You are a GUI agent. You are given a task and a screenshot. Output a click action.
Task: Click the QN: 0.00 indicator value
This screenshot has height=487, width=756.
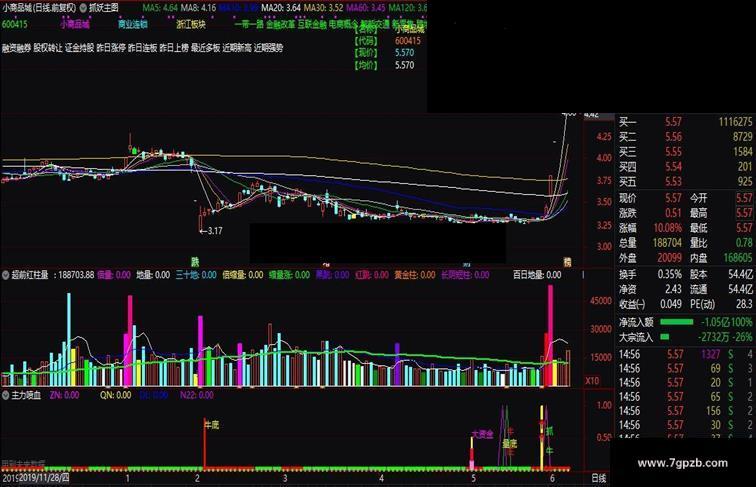click(x=115, y=395)
